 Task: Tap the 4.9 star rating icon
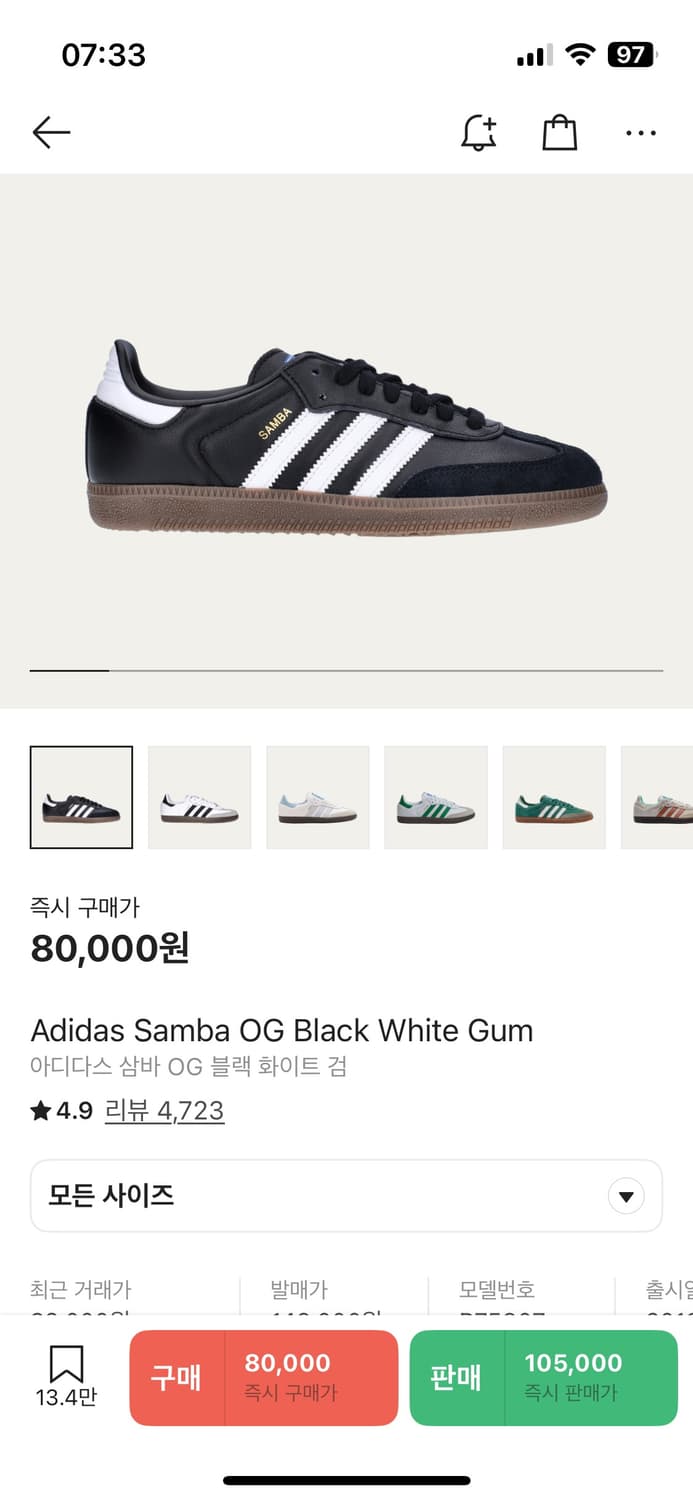point(41,1111)
